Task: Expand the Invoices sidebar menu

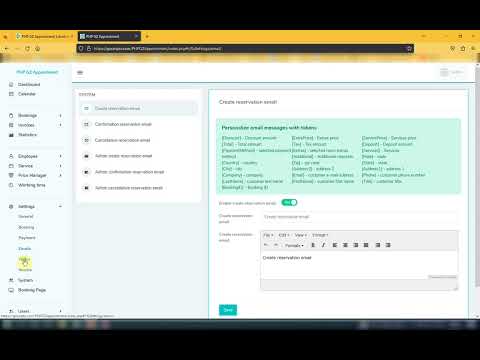Action: [x=60, y=125]
